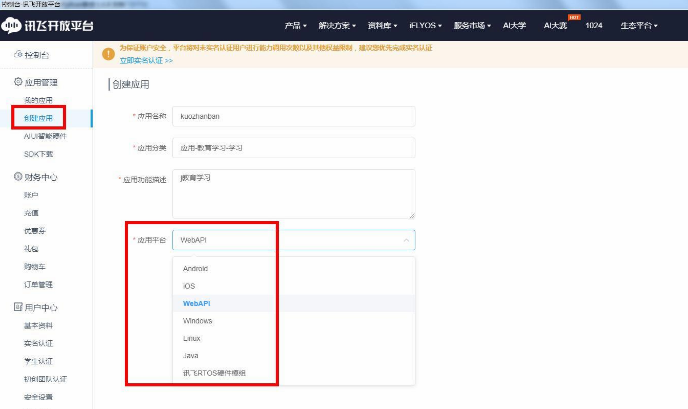Image resolution: width=688 pixels, height=409 pixels.
Task: Open 我的应用 in the sidebar
Action: [38, 100]
